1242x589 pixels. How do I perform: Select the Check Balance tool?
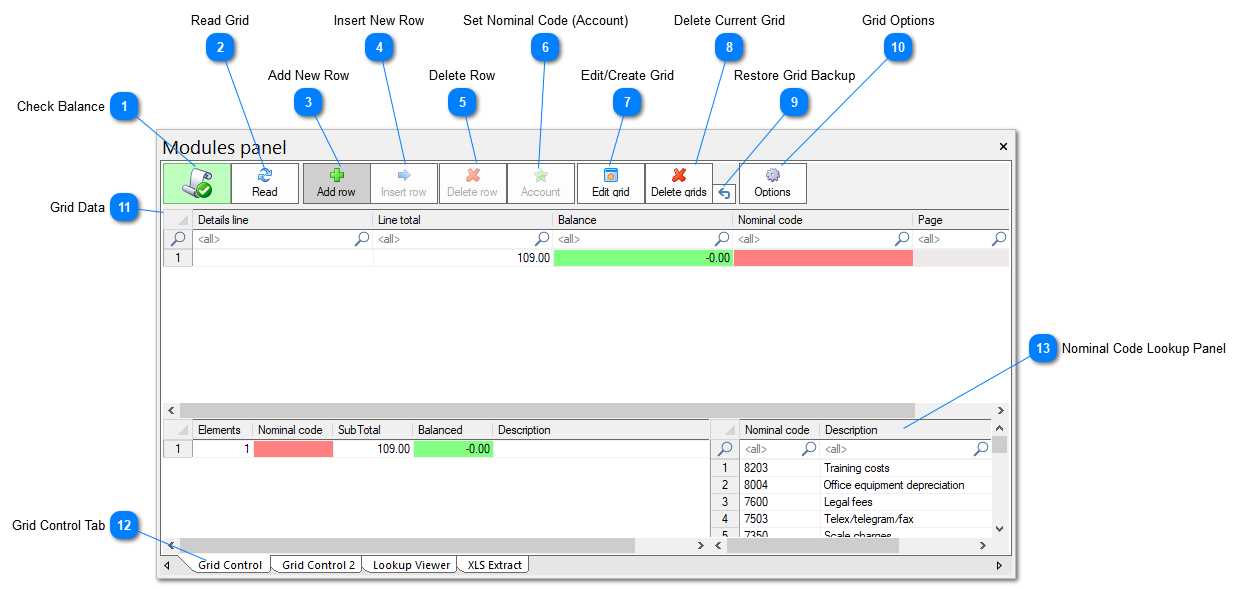(x=196, y=182)
